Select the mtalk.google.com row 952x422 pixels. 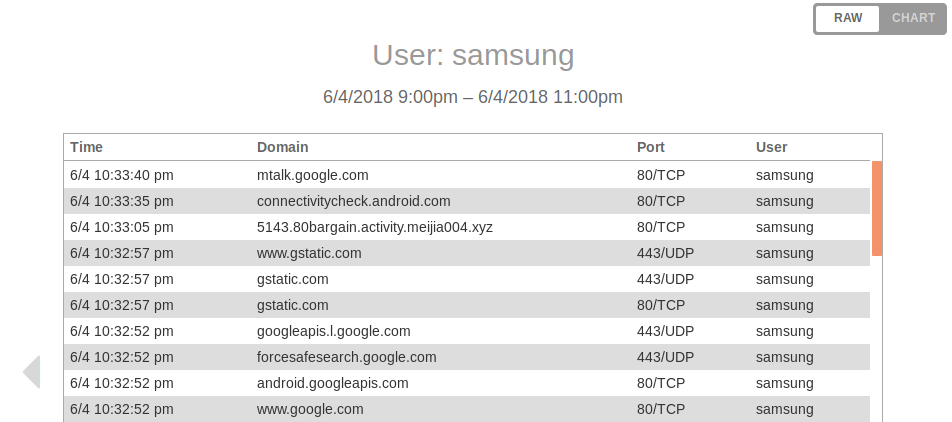tap(313, 175)
